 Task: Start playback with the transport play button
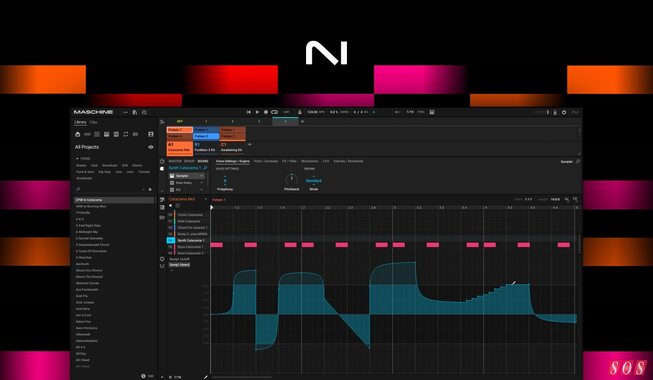[257, 112]
